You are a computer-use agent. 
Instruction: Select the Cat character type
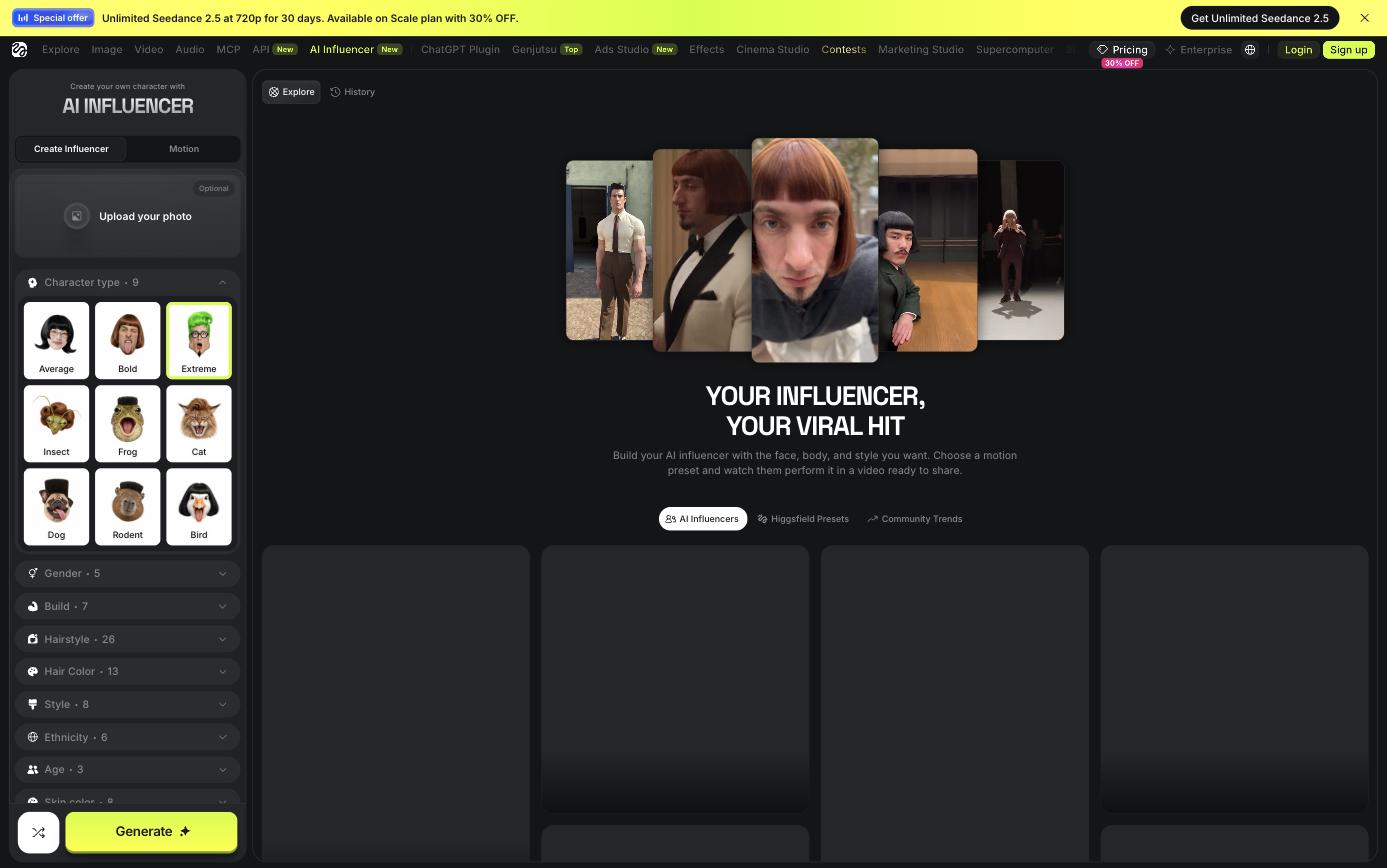(x=198, y=423)
